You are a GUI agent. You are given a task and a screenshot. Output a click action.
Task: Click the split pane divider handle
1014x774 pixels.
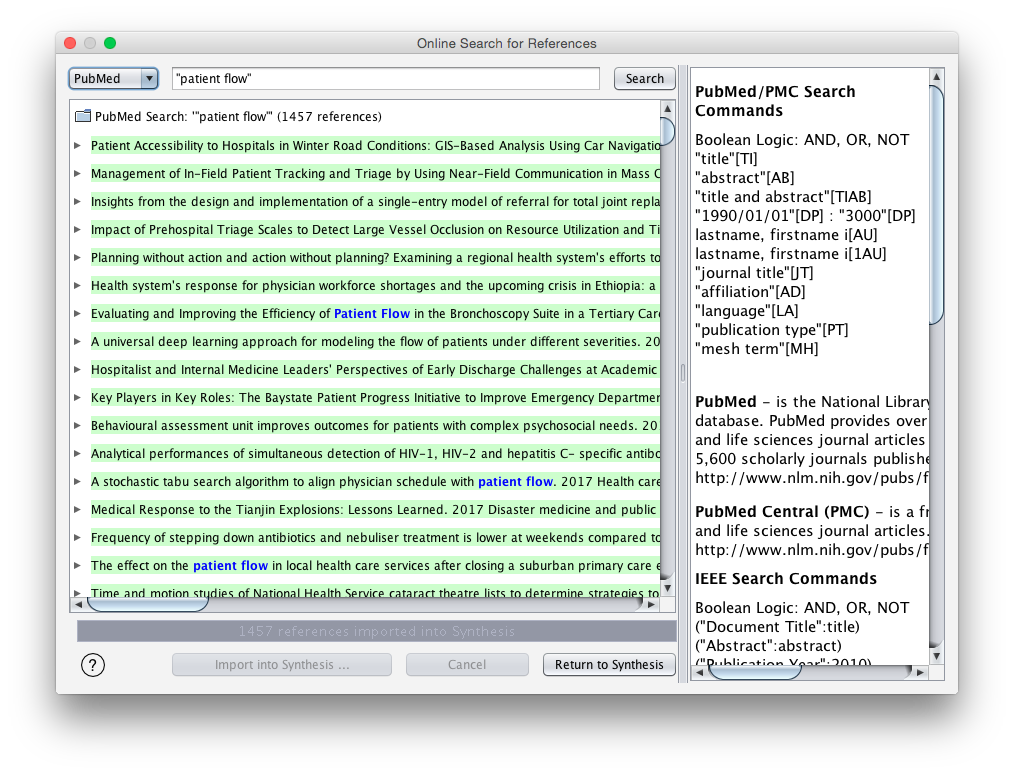click(682, 373)
